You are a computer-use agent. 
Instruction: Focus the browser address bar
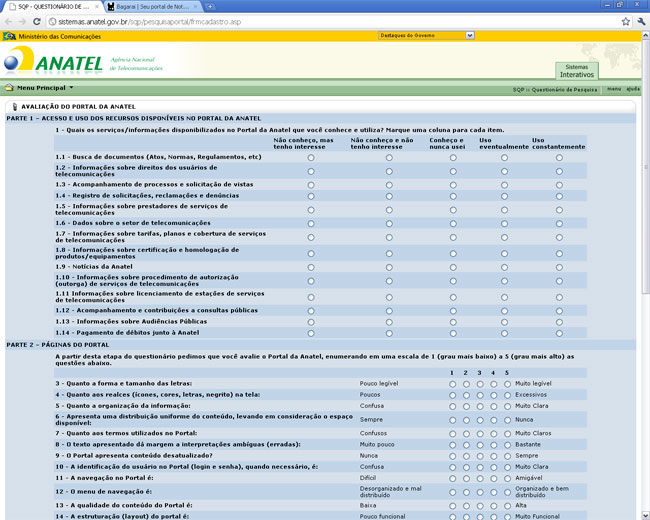[332, 22]
